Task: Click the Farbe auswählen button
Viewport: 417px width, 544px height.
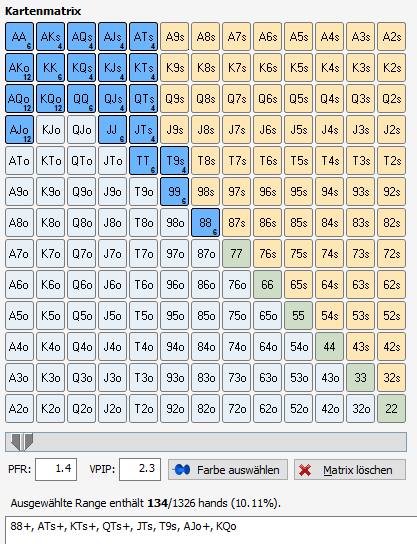Action: [228, 470]
